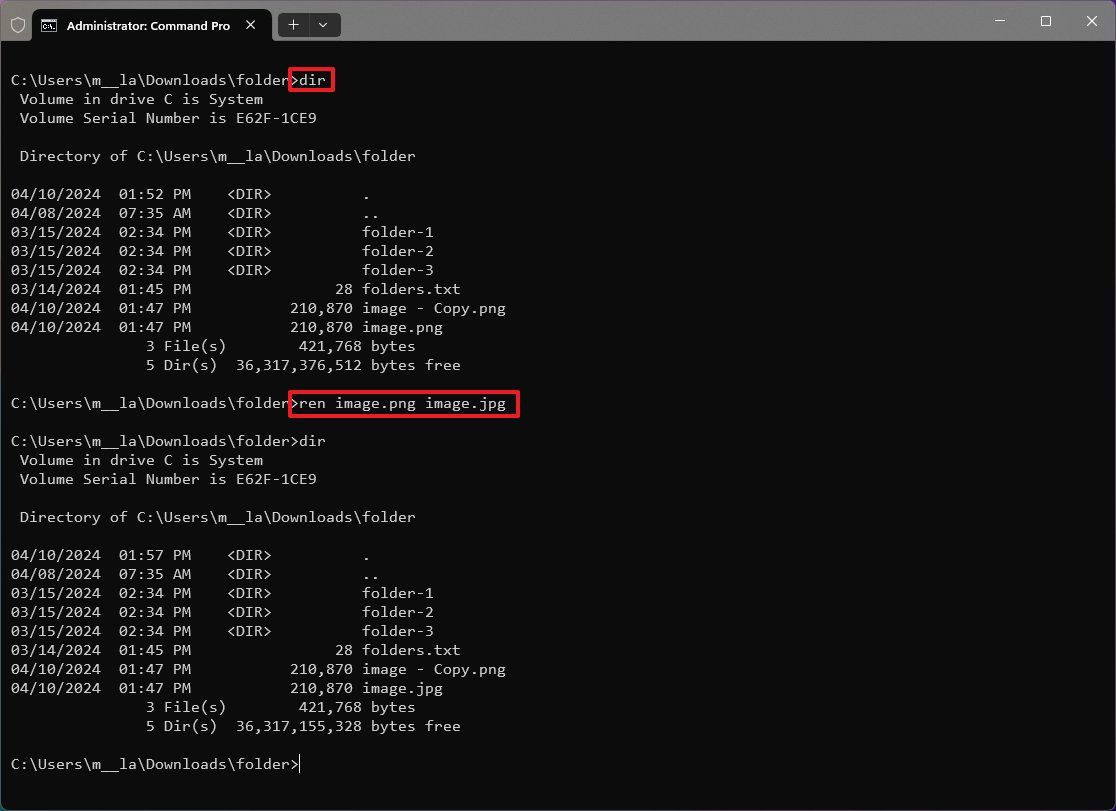The height and width of the screenshot is (811, 1116).
Task: Select the highlighted dir command
Action: pos(310,80)
